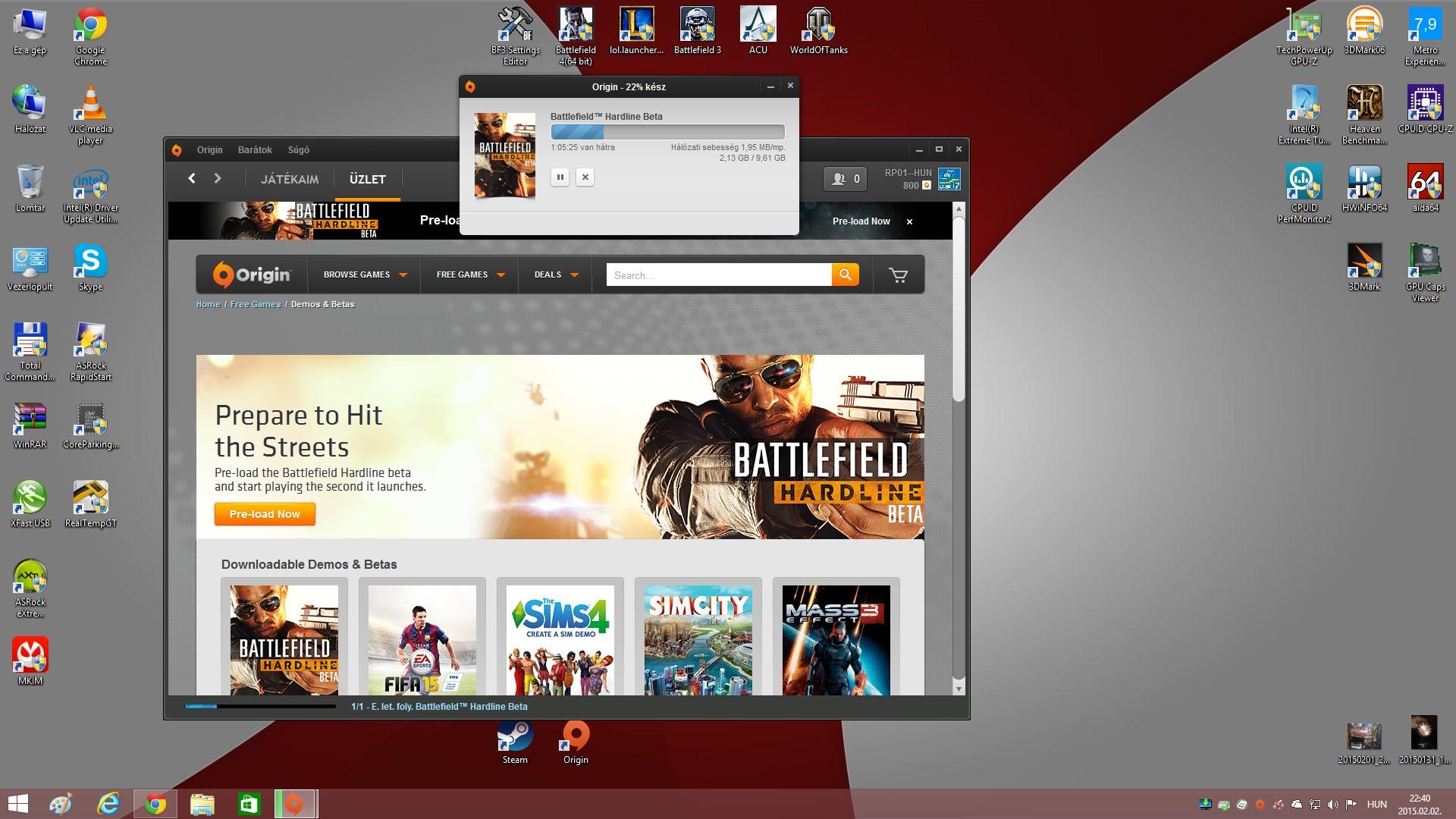Select the ACU desktop shortcut
The width and height of the screenshot is (1456, 819).
tap(758, 31)
